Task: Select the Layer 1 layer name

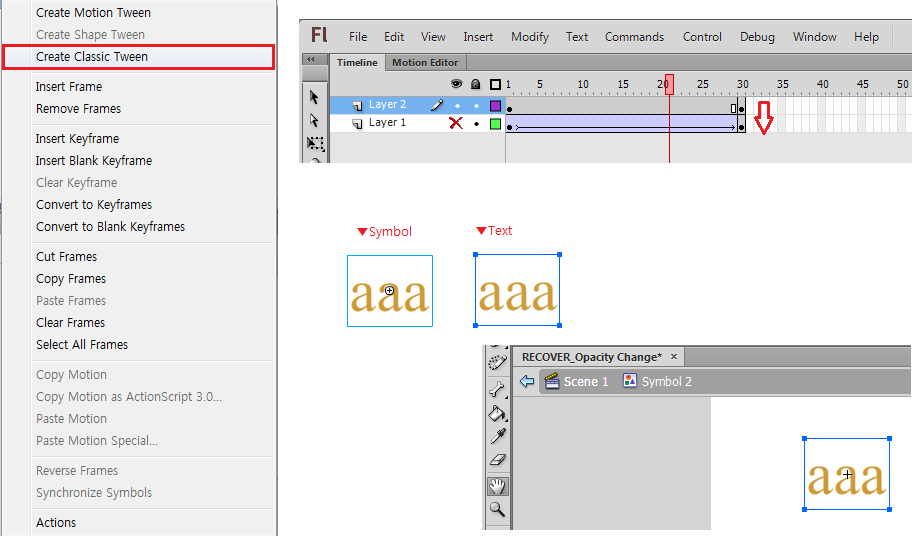Action: coord(387,122)
